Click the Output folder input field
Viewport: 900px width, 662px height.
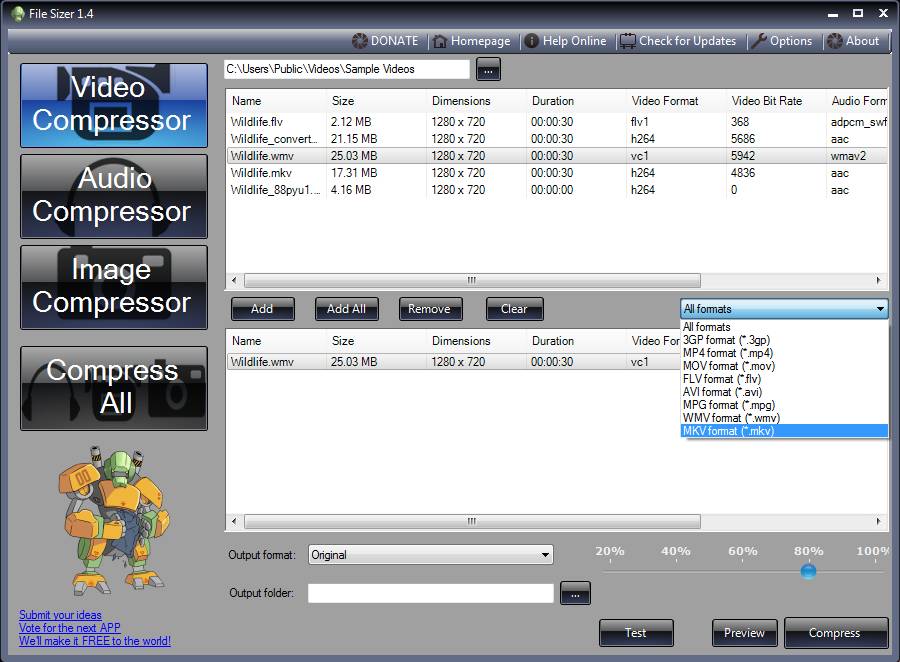coord(430,593)
